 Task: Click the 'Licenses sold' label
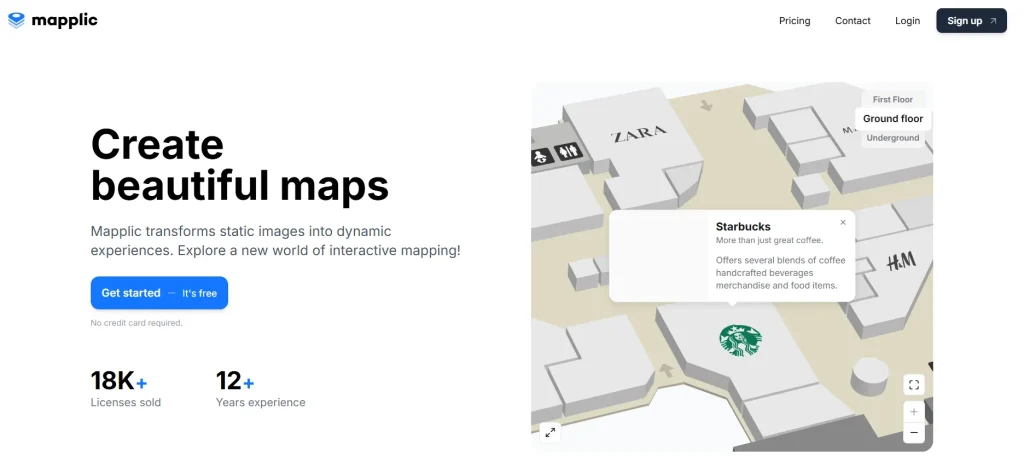point(125,402)
